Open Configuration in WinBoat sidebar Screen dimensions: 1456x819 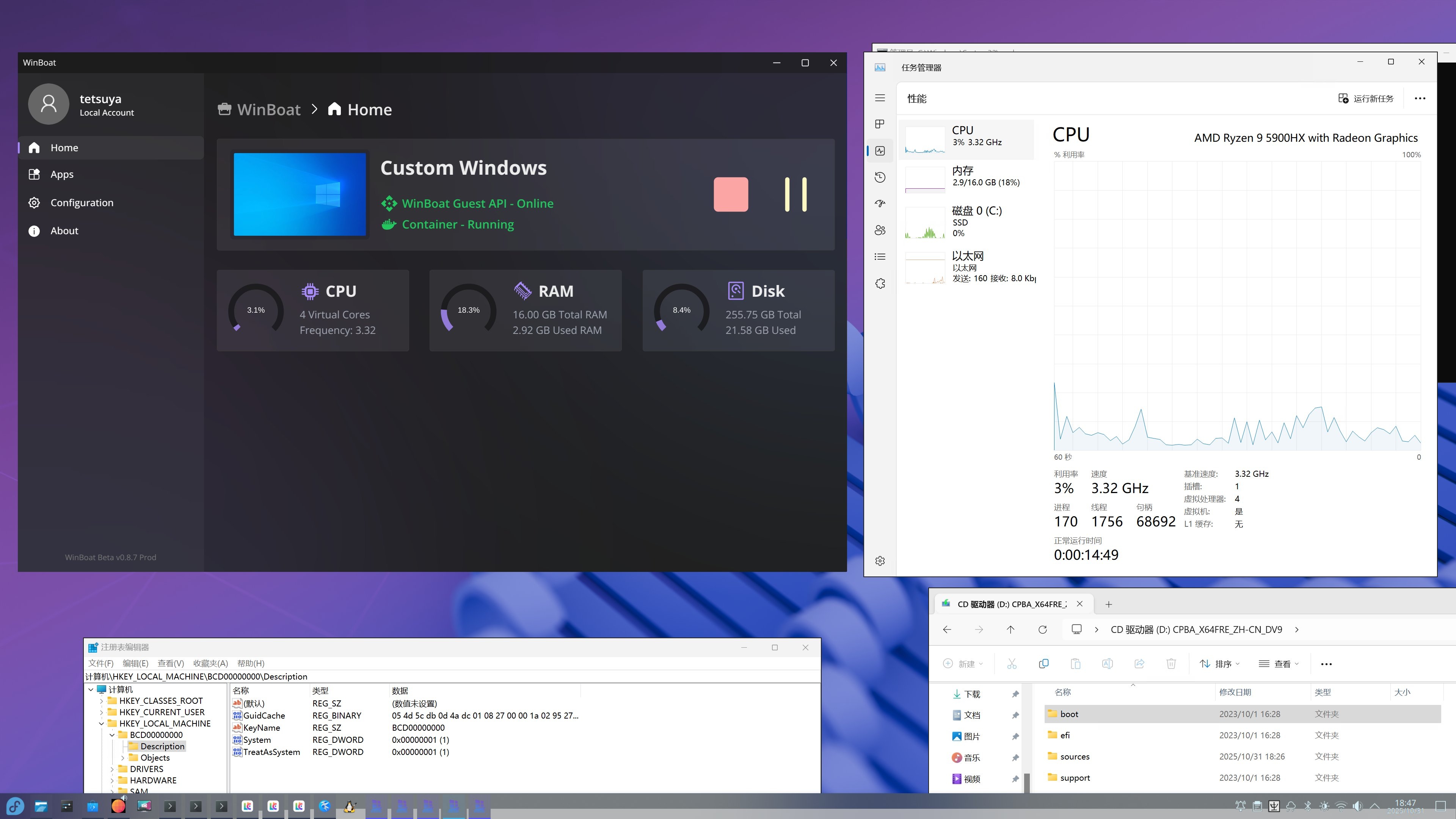tap(82, 203)
